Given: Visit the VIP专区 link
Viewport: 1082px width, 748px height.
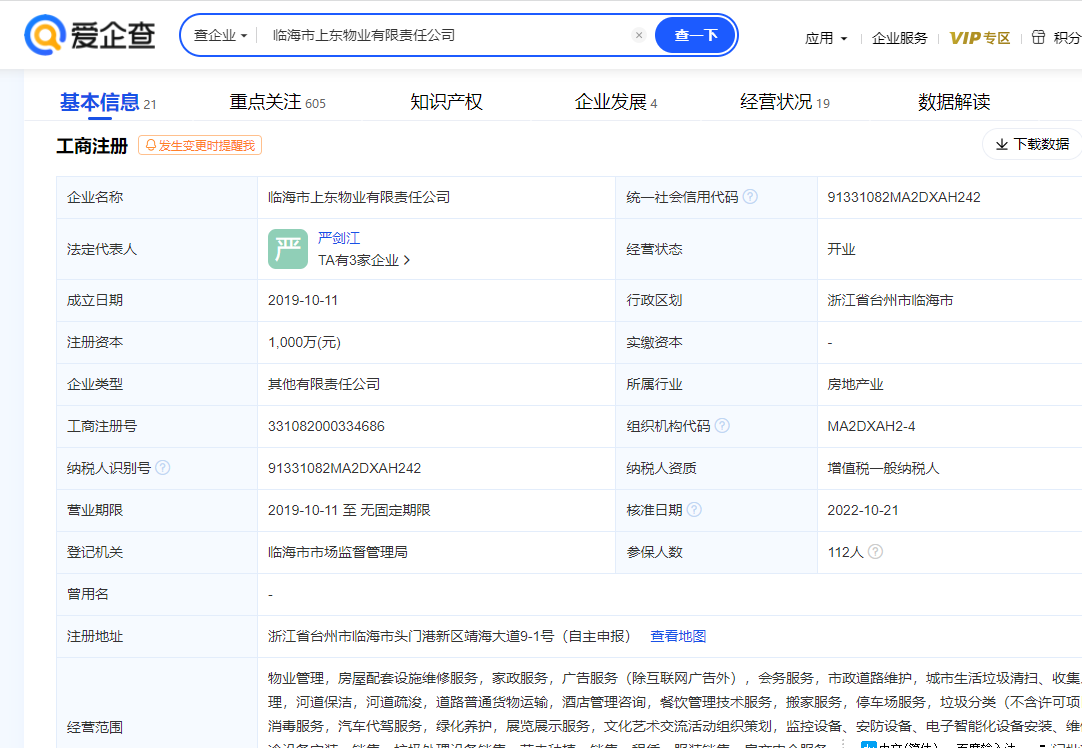Looking at the screenshot, I should 980,38.
